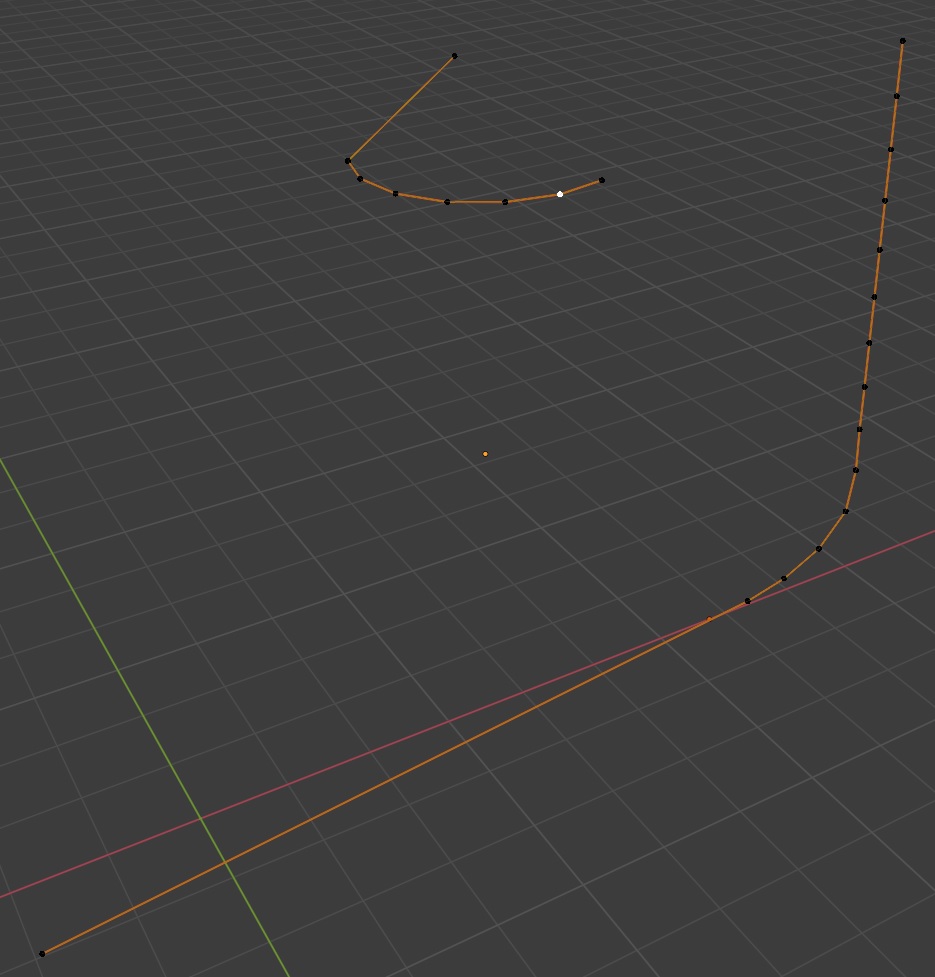935x977 pixels.
Task: Select the end vertex right of the white vertex
Action: (601, 181)
